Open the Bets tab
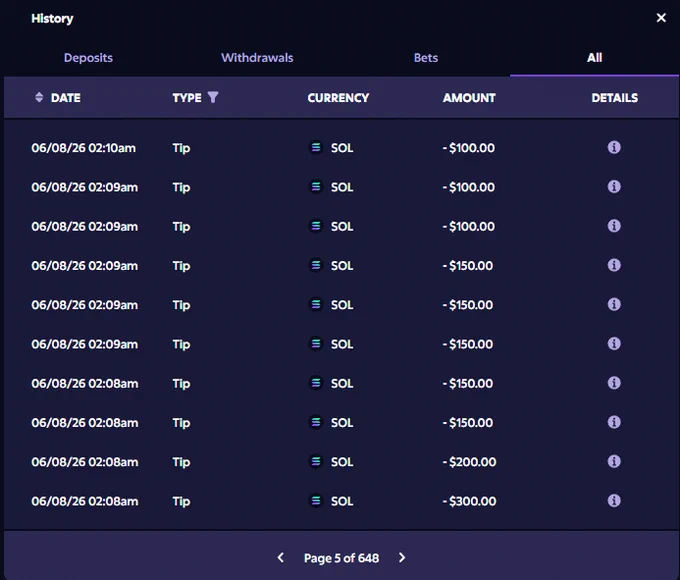The width and height of the screenshot is (680, 580). [426, 58]
